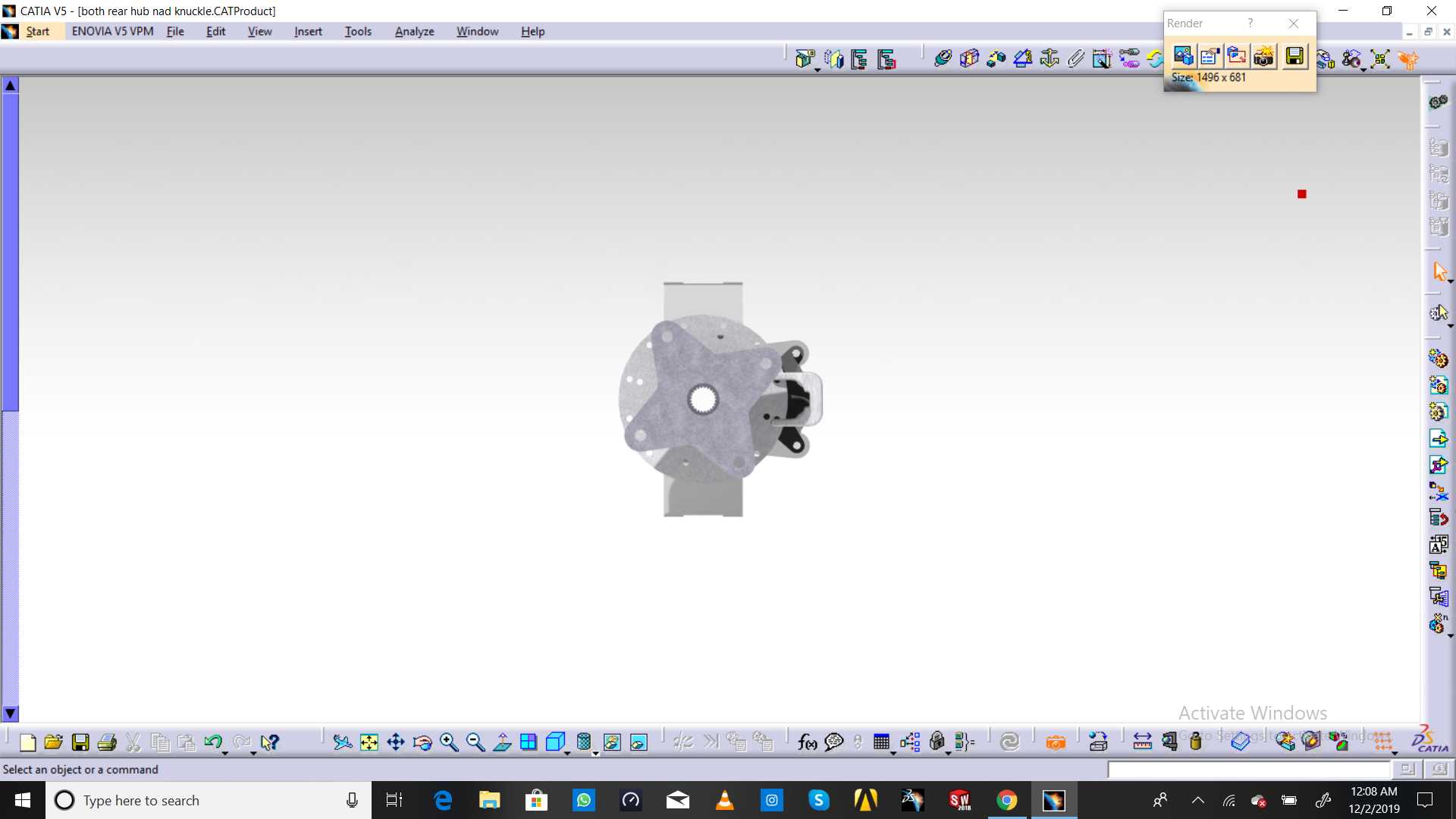Click the command input field in status bar
This screenshot has height=819, width=1456.
click(1249, 770)
